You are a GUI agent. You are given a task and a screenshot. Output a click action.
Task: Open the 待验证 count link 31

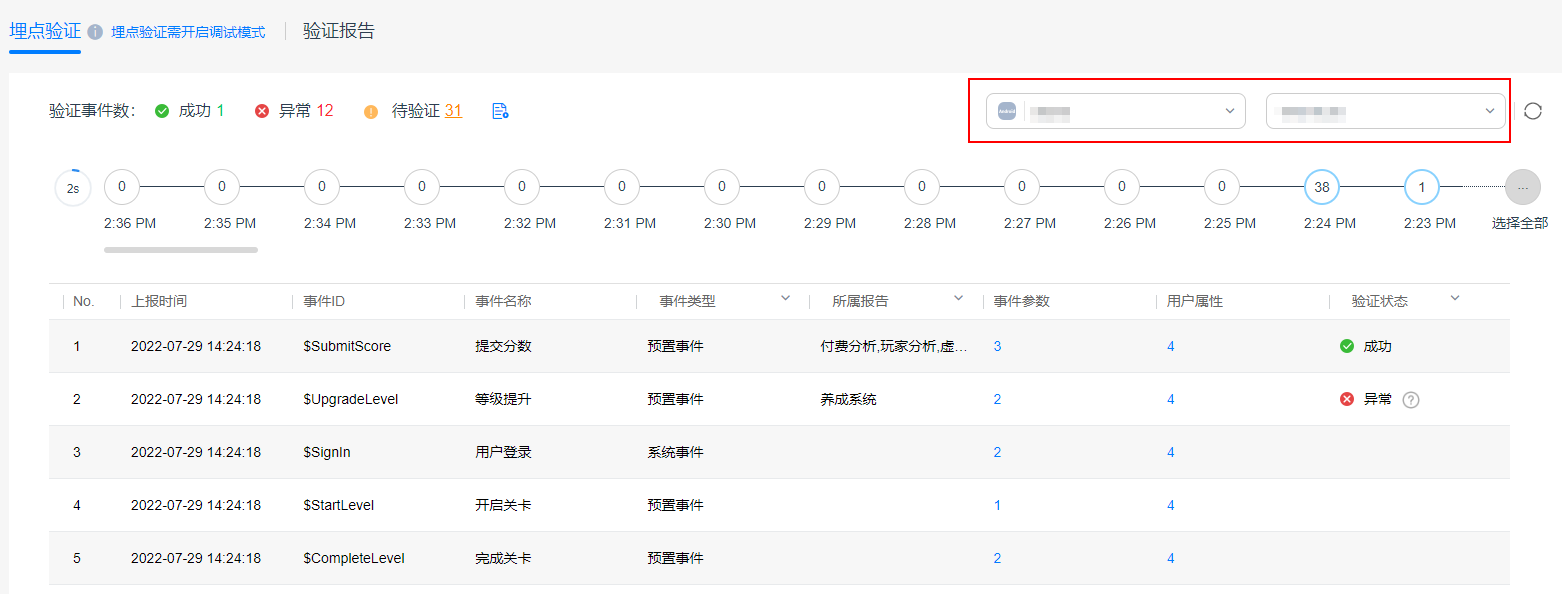453,111
